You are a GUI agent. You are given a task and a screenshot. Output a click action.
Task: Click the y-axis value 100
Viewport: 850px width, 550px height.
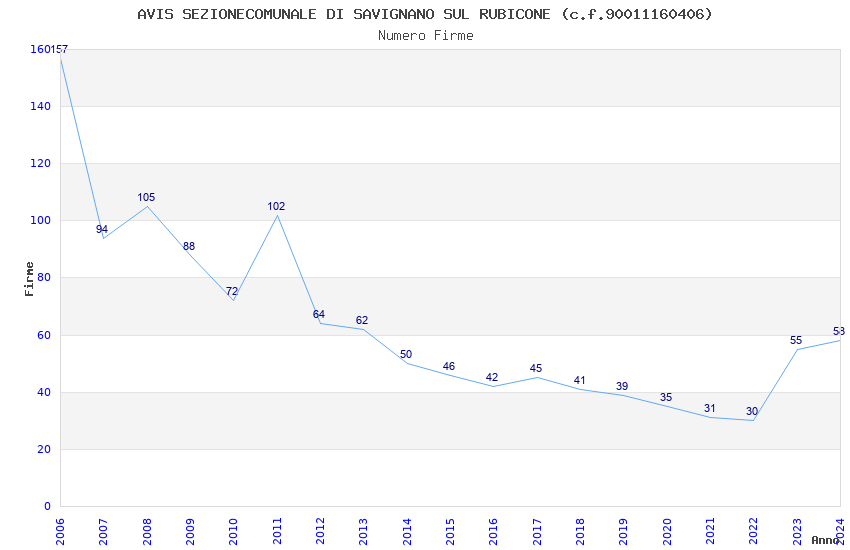[x=41, y=221]
